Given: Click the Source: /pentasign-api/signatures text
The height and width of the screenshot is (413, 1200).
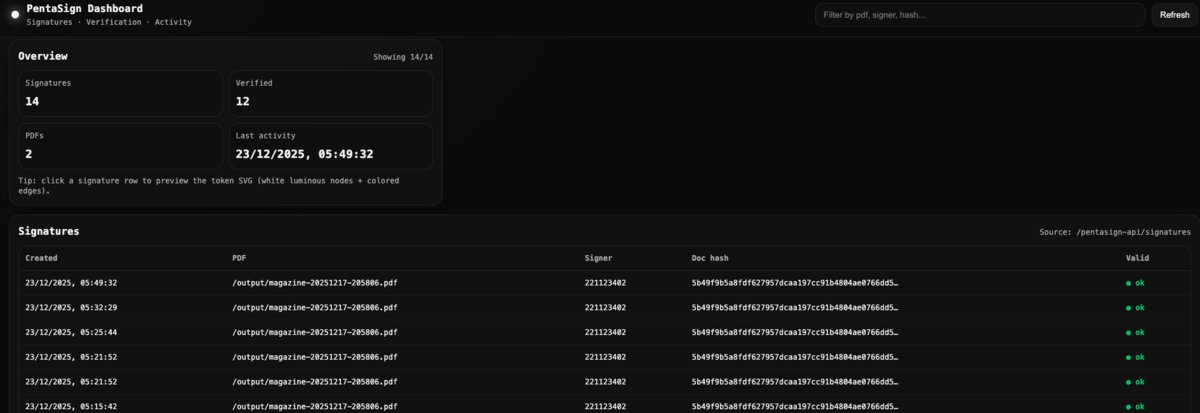Looking at the screenshot, I should click(1115, 232).
